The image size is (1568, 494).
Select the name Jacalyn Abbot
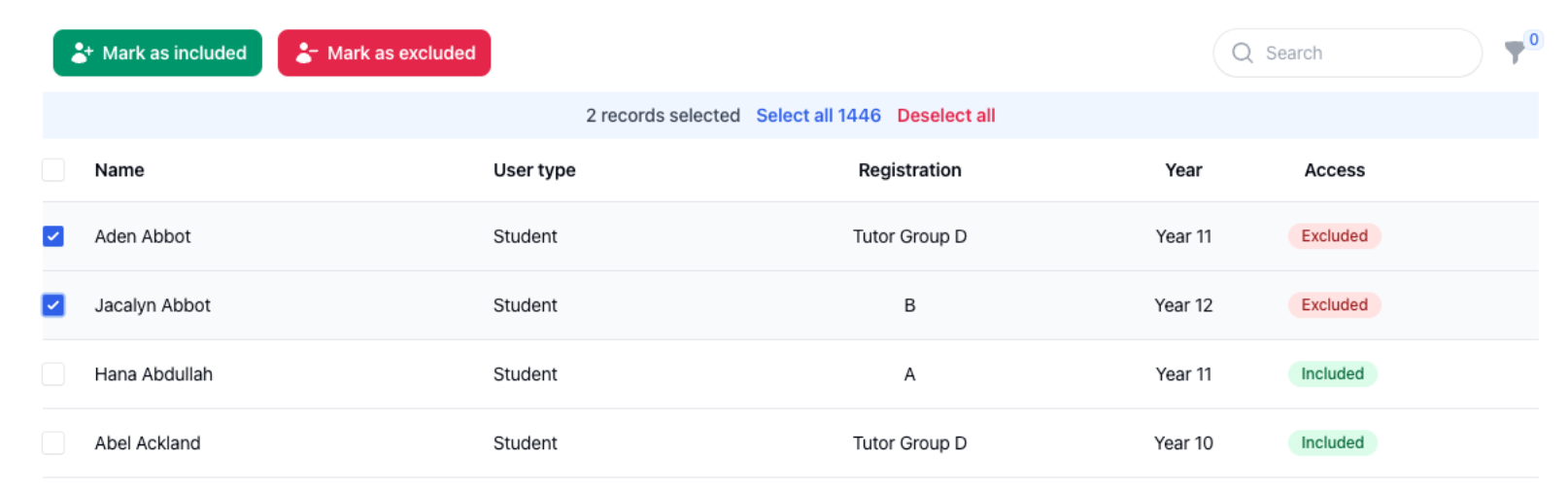(x=153, y=305)
